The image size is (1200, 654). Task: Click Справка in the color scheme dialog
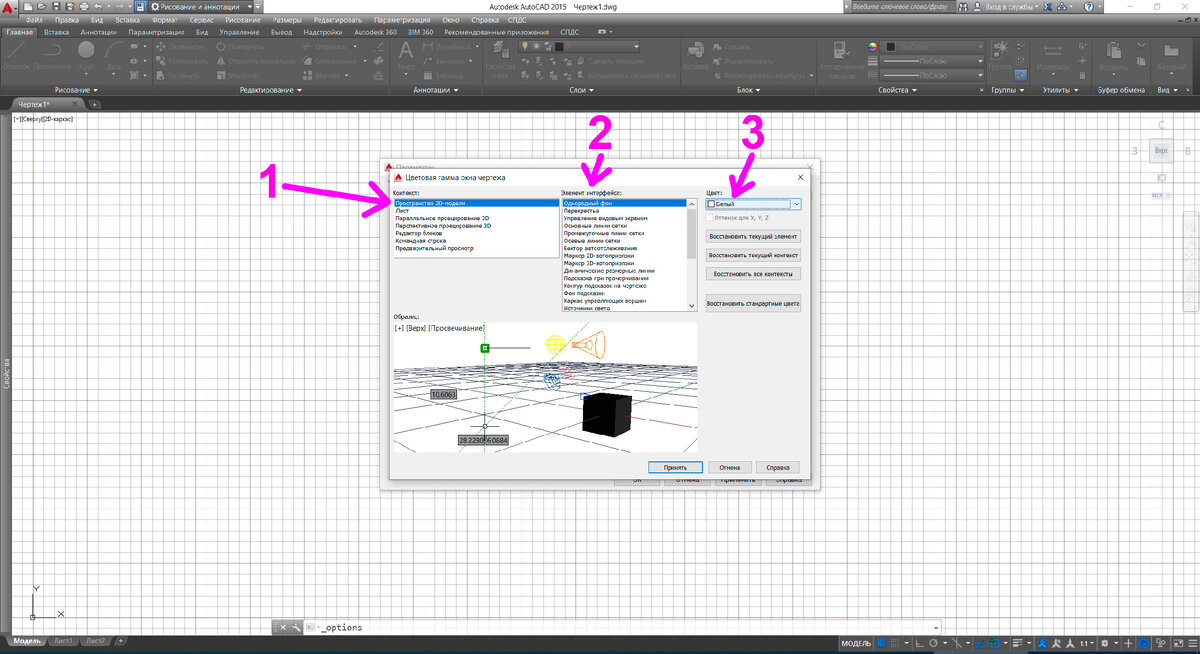click(777, 467)
